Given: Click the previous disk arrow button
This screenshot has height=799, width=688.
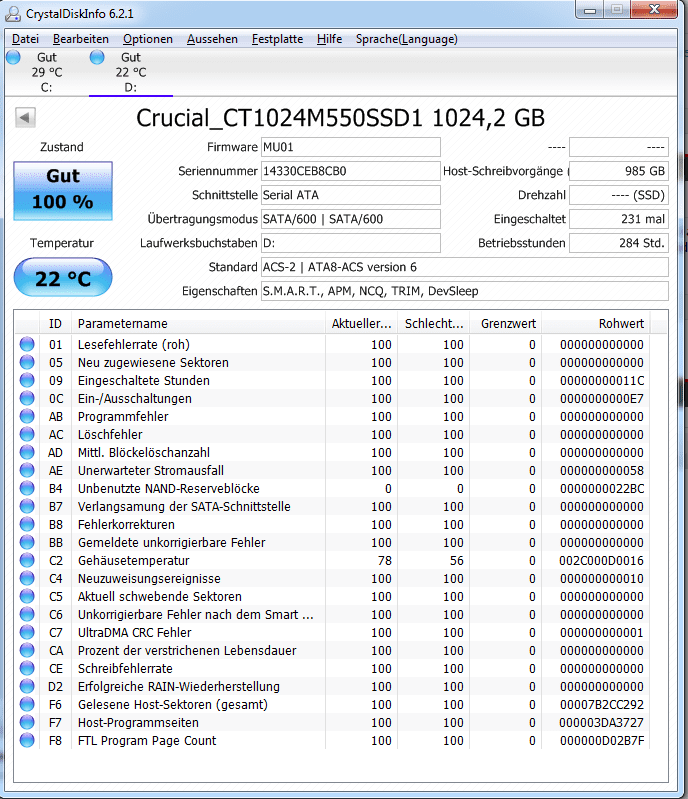Looking at the screenshot, I should pos(25,118).
